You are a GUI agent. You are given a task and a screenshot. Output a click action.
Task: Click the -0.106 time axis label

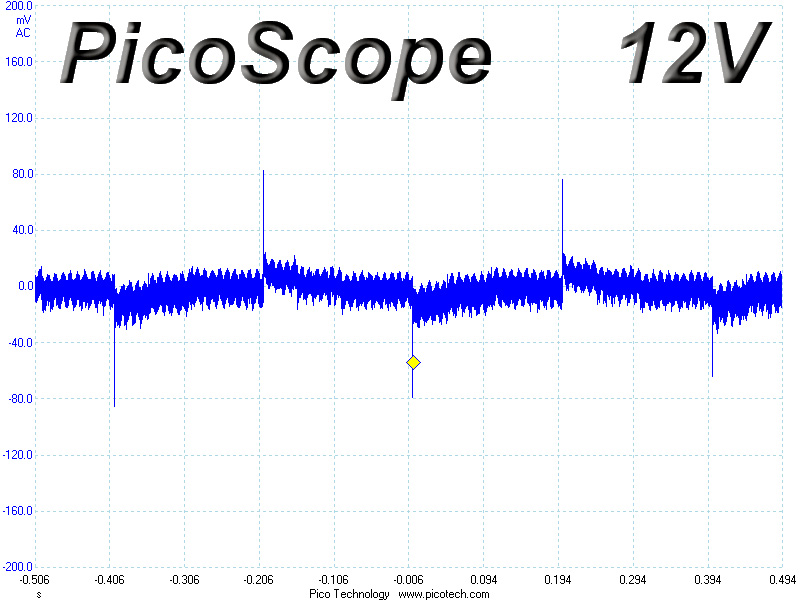pyautogui.click(x=334, y=580)
